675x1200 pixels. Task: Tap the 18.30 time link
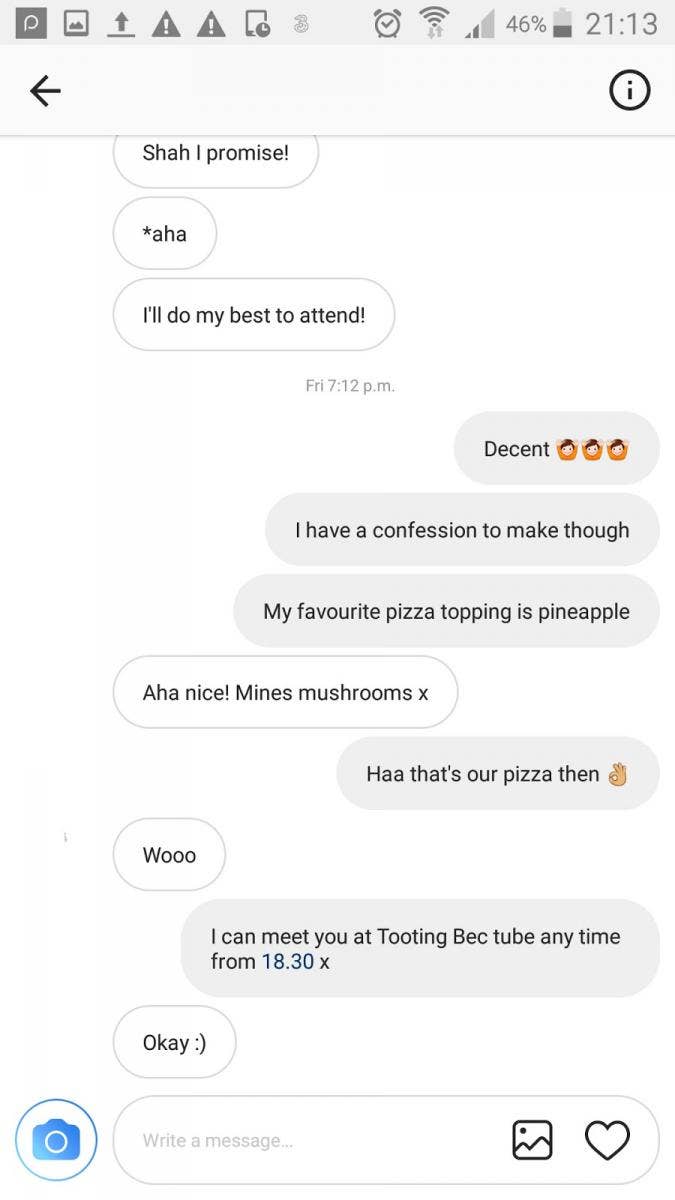click(x=288, y=962)
